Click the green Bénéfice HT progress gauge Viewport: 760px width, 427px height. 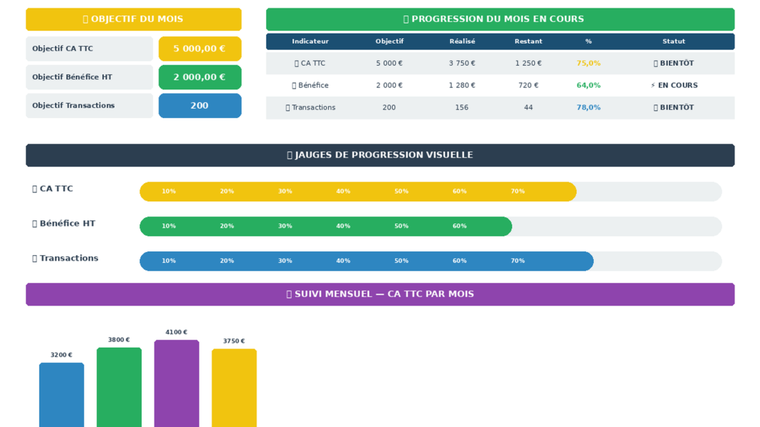point(325,227)
